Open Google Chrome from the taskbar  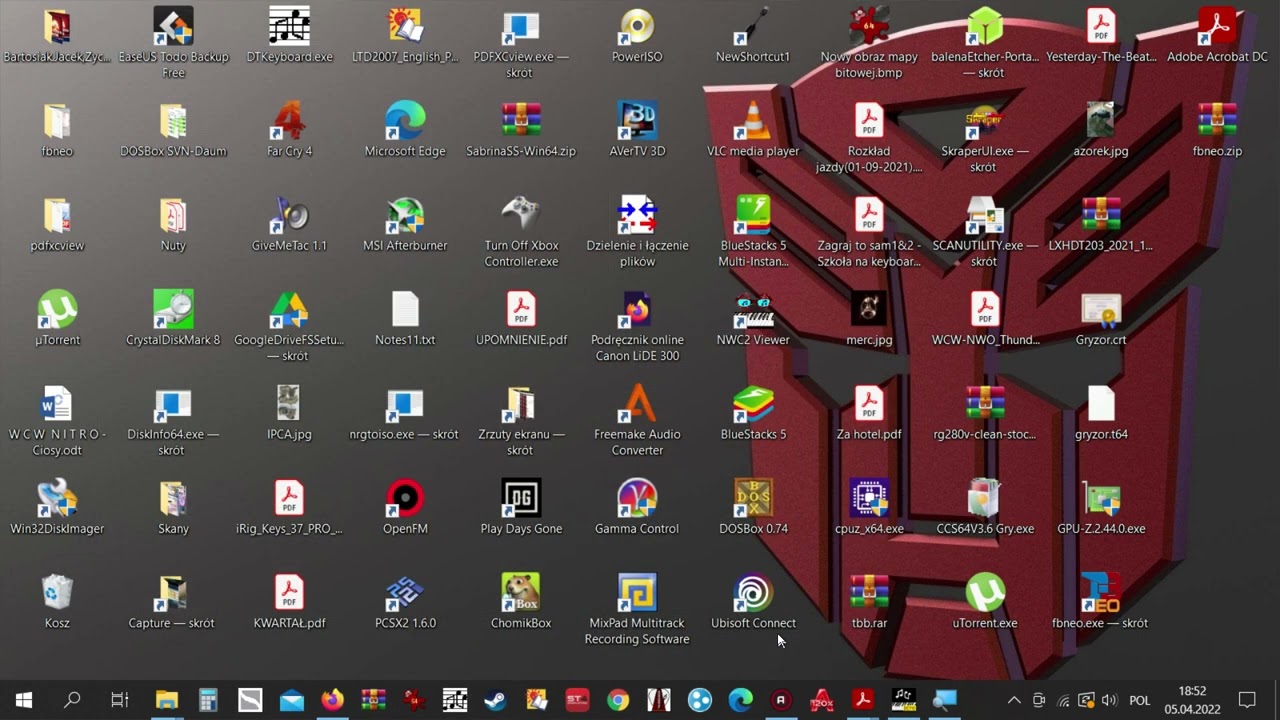click(x=618, y=700)
